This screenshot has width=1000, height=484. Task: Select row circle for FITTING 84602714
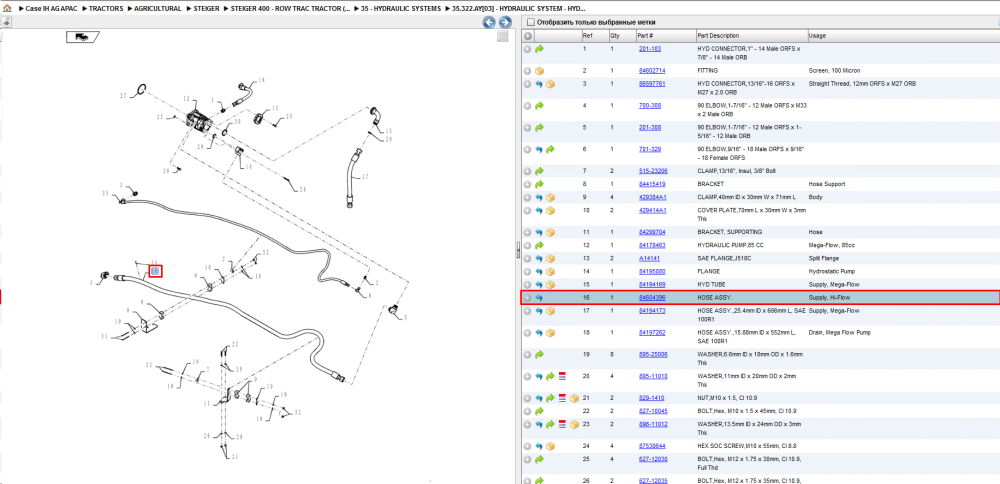(527, 71)
